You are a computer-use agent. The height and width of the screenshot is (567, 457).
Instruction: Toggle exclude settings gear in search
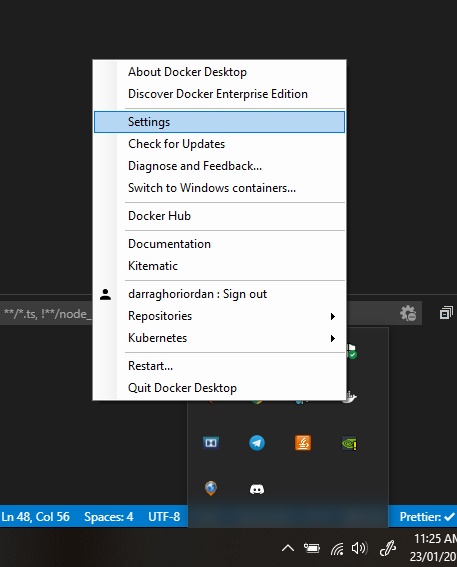coord(408,313)
